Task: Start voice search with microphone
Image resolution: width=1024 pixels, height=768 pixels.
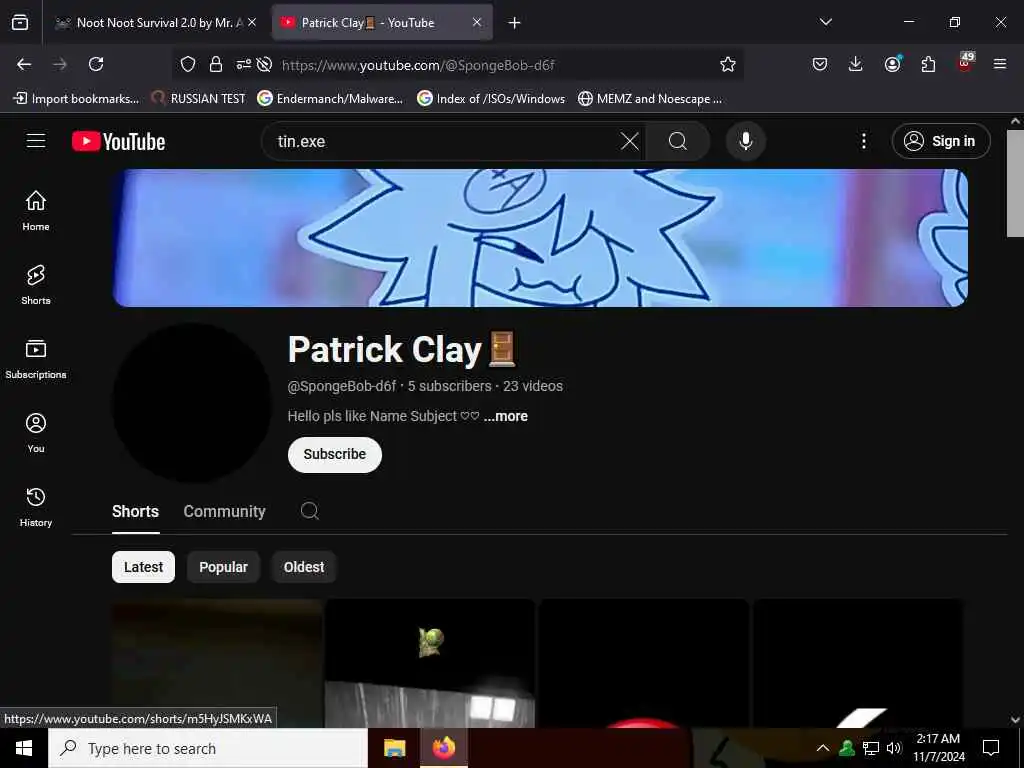Action: coord(745,141)
